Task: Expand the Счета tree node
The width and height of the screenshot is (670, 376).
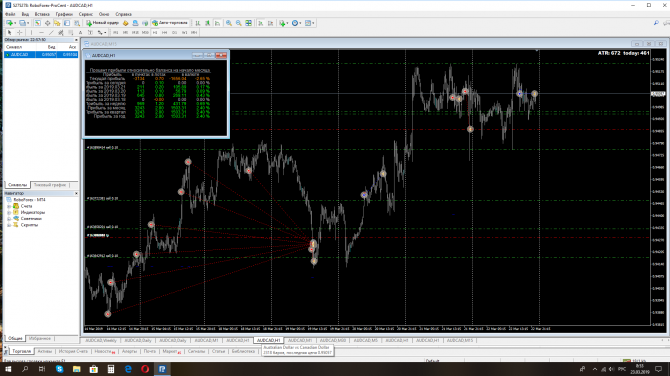Action: 9,206
